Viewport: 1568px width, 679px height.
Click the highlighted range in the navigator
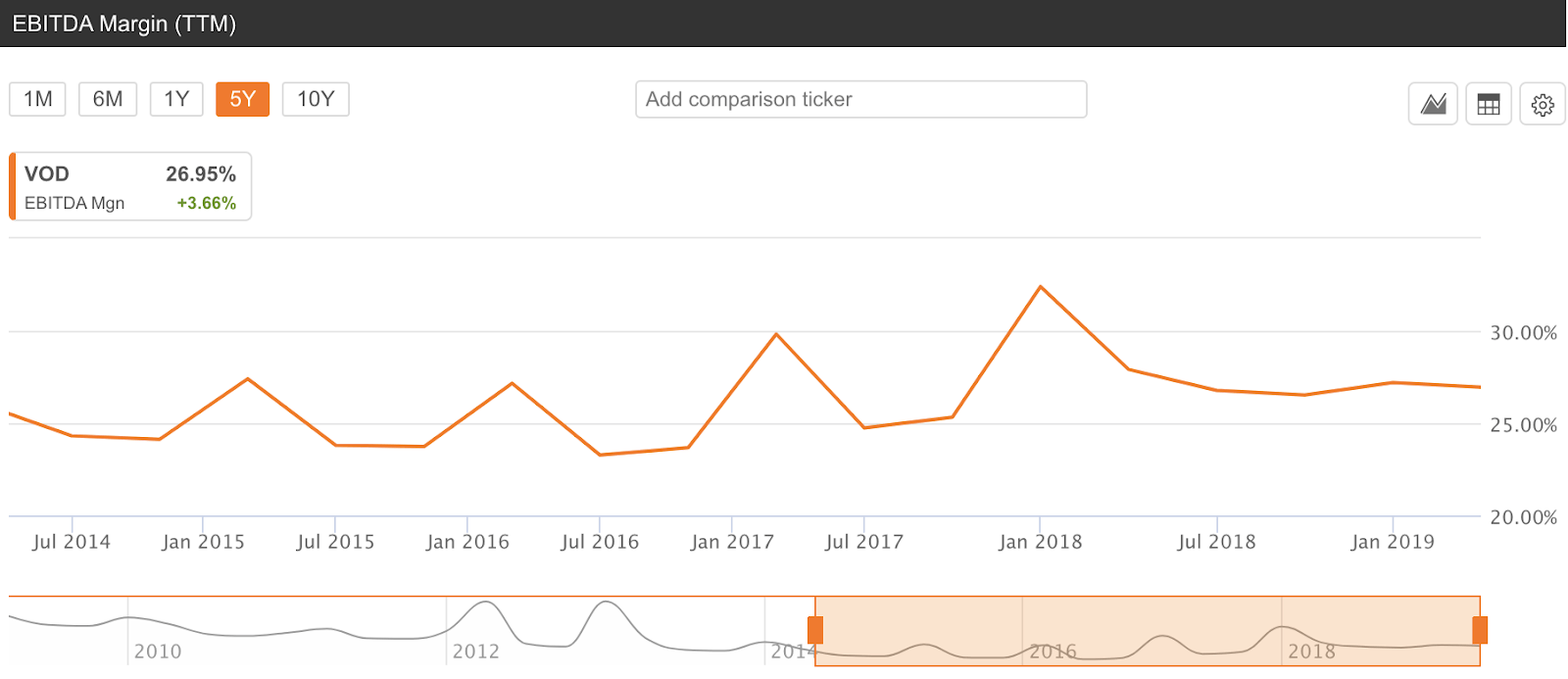click(1148, 630)
